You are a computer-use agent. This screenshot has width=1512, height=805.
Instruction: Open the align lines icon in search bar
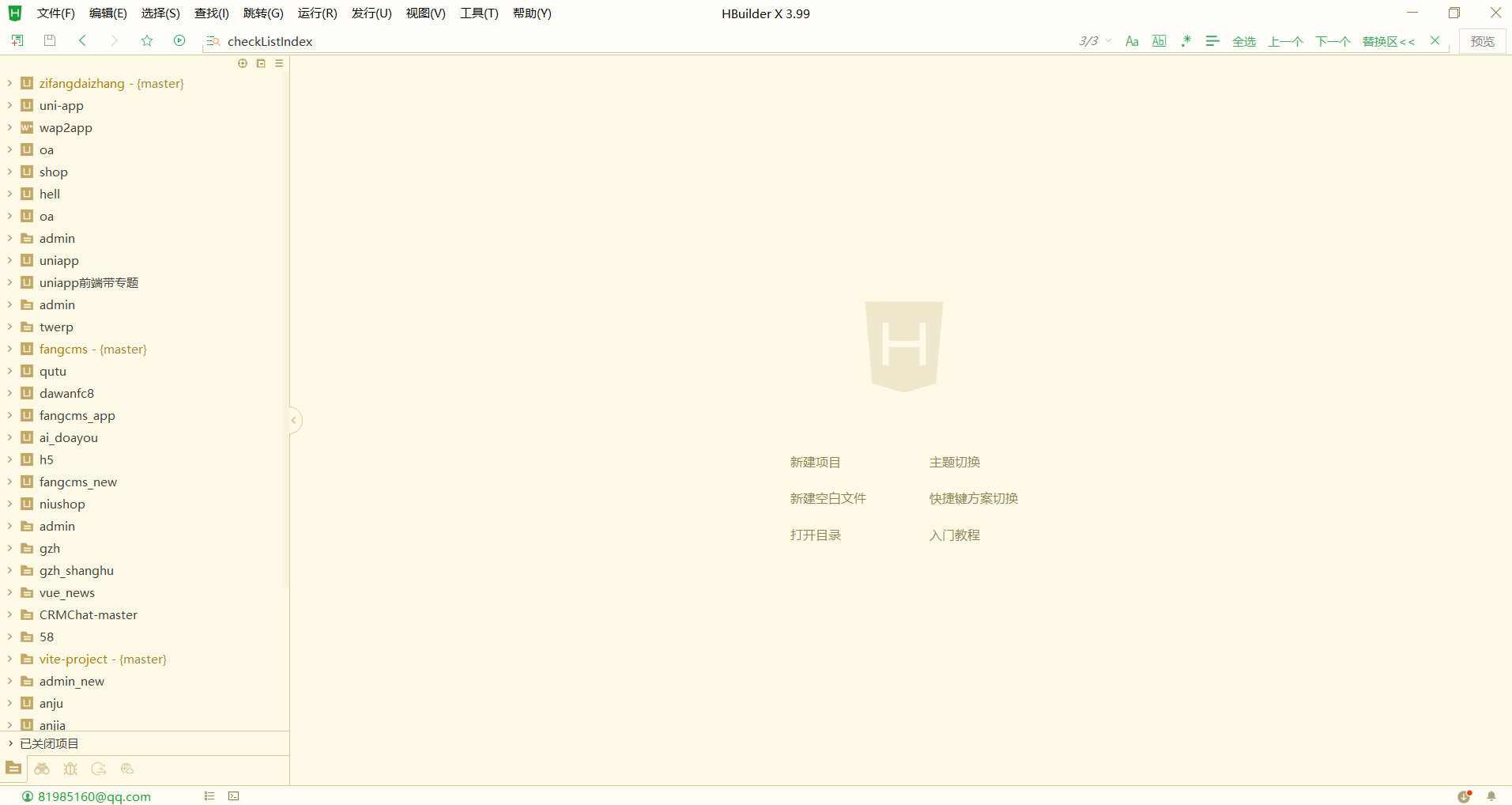tap(1212, 41)
